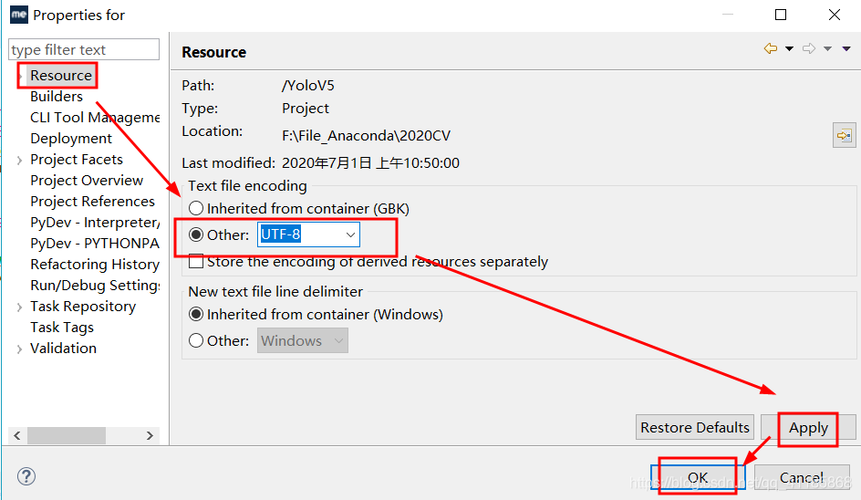Expand the Project Facets tree node
Viewport: 861px width, 500px height.
pyautogui.click(x=19, y=160)
